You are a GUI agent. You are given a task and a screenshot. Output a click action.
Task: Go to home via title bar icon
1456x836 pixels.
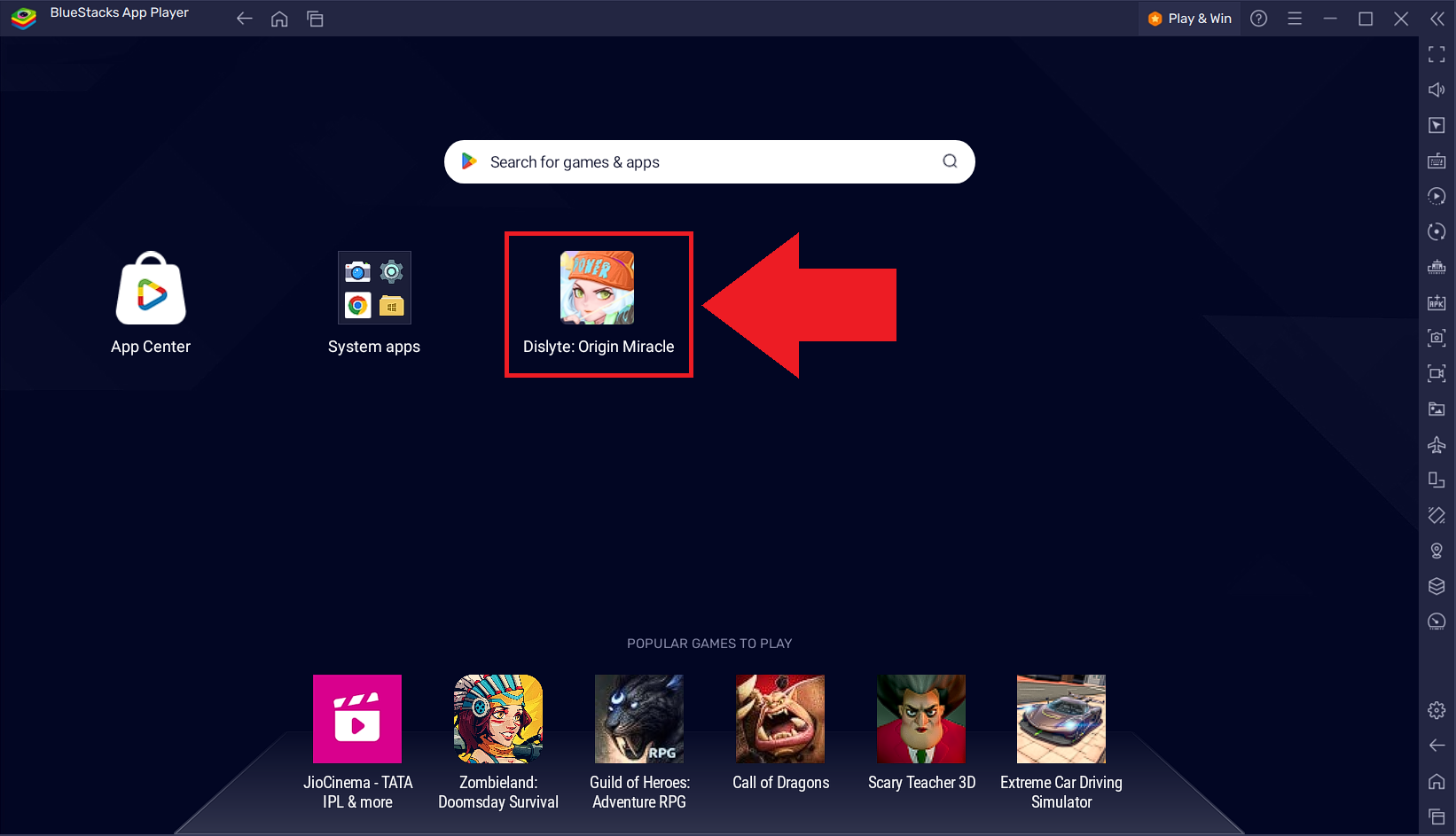pyautogui.click(x=279, y=19)
